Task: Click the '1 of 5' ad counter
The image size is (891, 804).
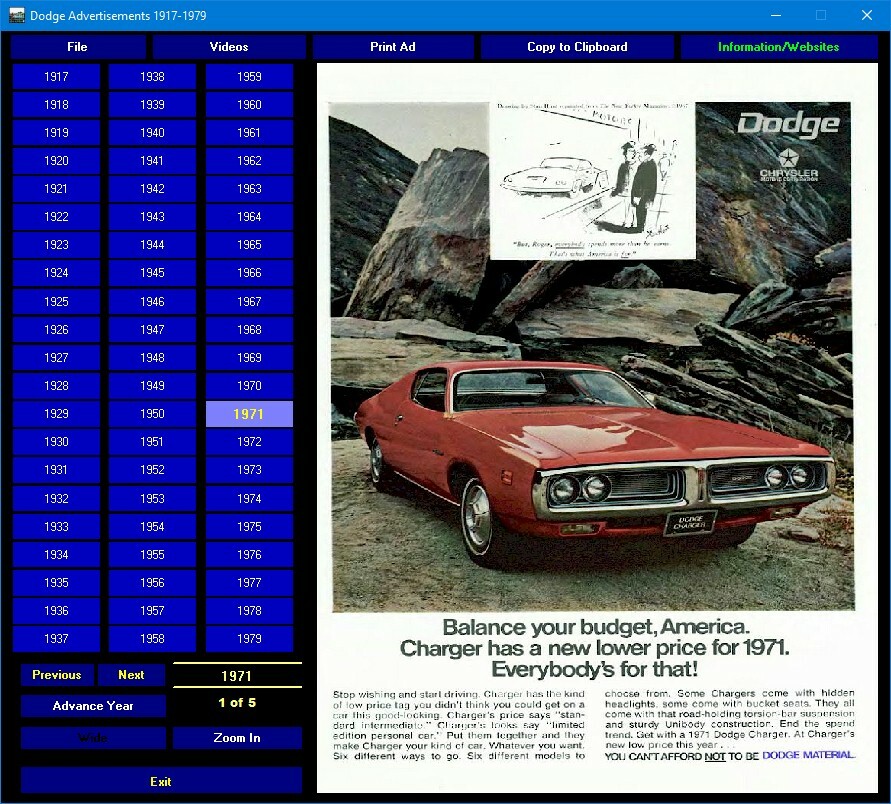Action: coord(237,702)
